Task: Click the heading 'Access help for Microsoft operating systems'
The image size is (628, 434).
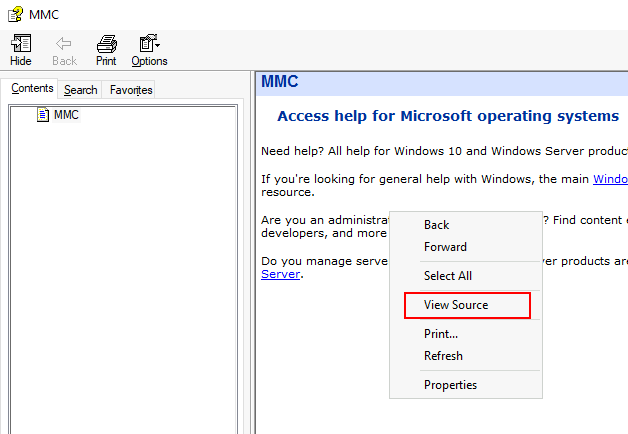Action: [x=448, y=116]
